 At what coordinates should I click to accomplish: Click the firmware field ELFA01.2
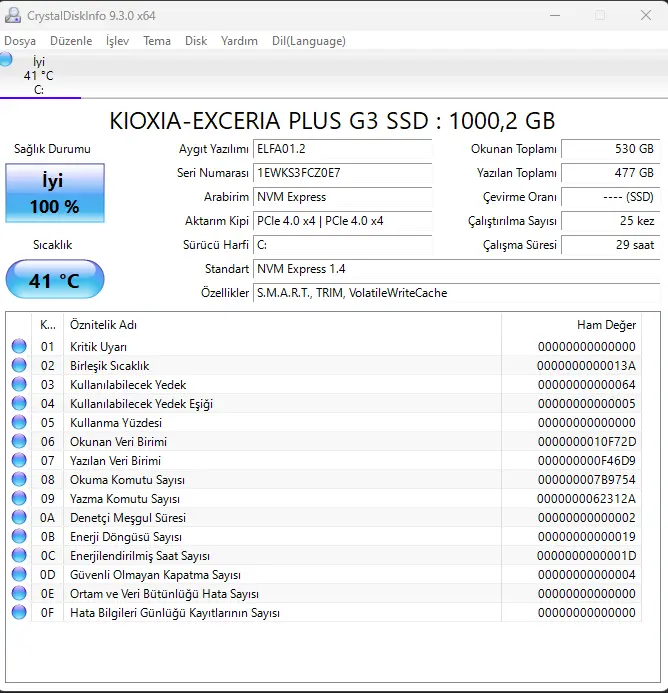point(343,149)
